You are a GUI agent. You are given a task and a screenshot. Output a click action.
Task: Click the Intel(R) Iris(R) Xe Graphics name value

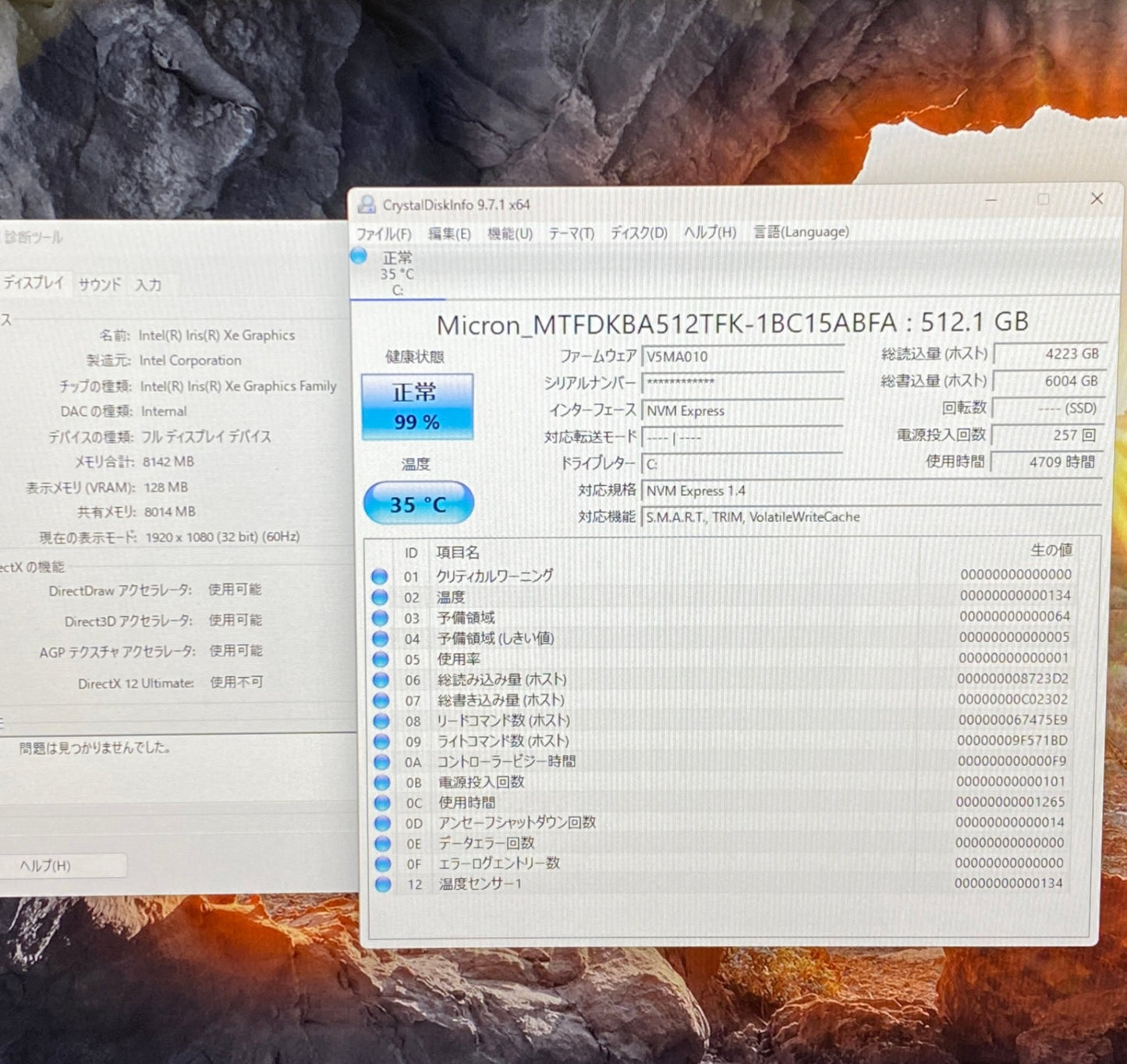click(217, 335)
